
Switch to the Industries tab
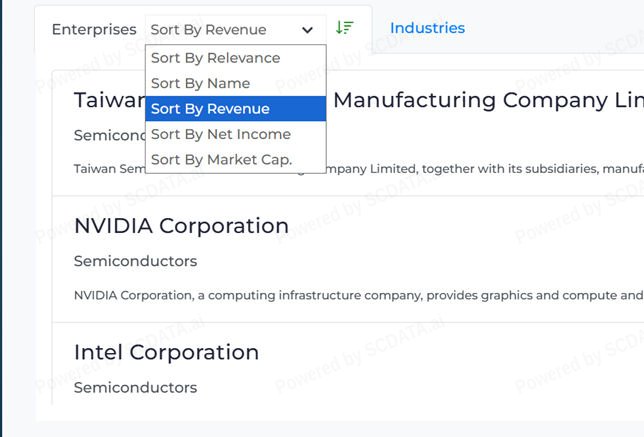(x=427, y=28)
